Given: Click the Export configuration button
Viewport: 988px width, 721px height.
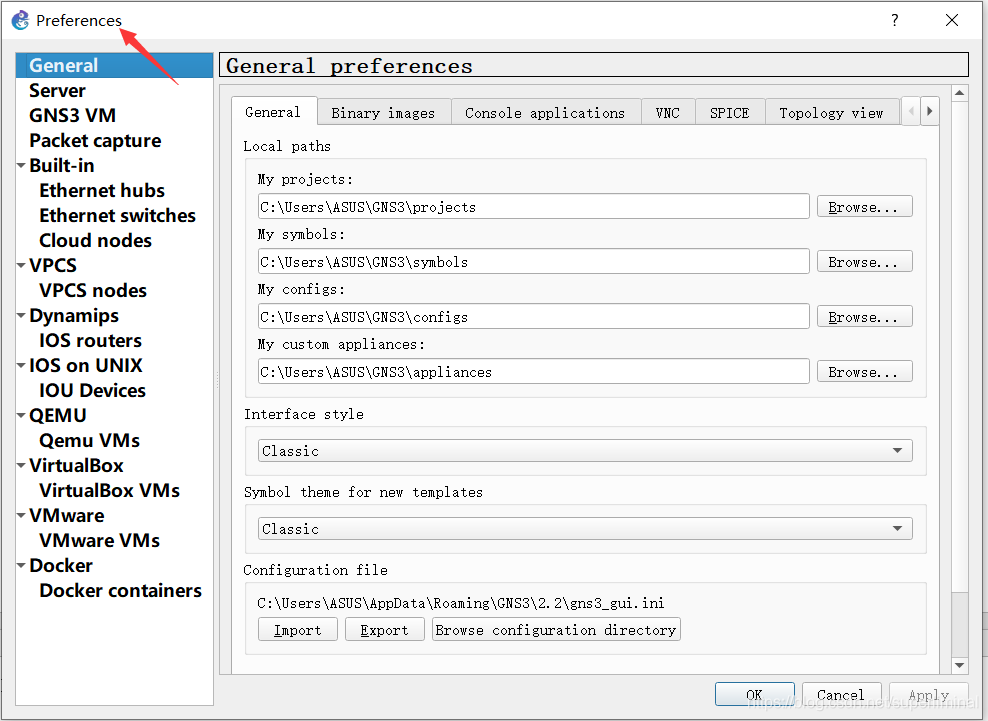Looking at the screenshot, I should click(384, 630).
